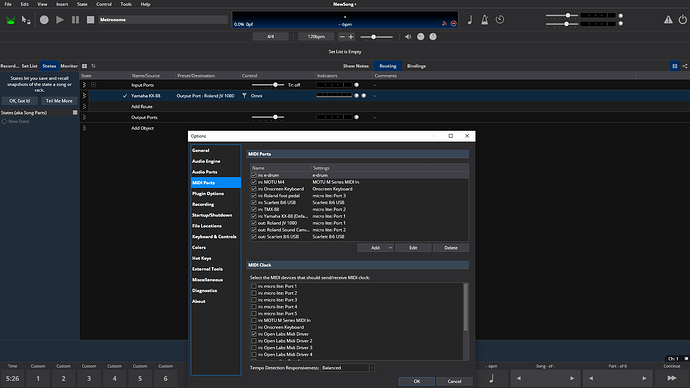This screenshot has height=388, width=690.
Task: Select Audio Engine in the Options sidebar
Action: pyautogui.click(x=206, y=161)
